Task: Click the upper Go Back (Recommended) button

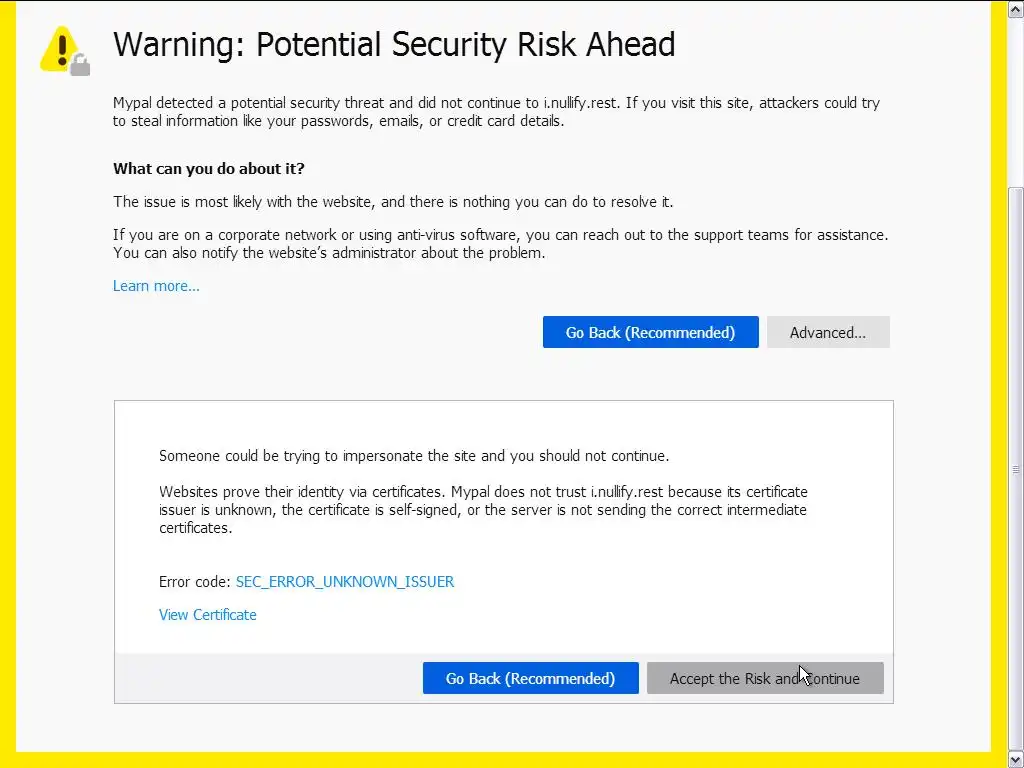Action: pos(650,332)
